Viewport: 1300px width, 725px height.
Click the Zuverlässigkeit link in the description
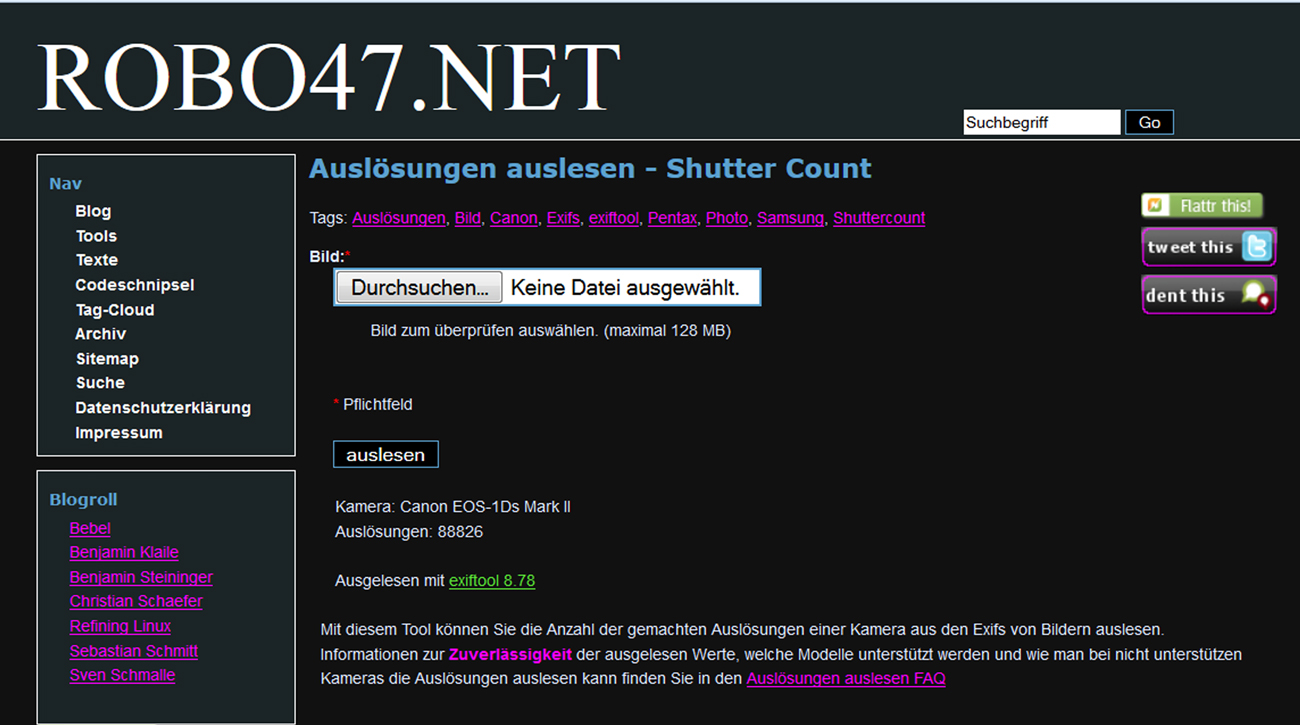[x=510, y=655]
